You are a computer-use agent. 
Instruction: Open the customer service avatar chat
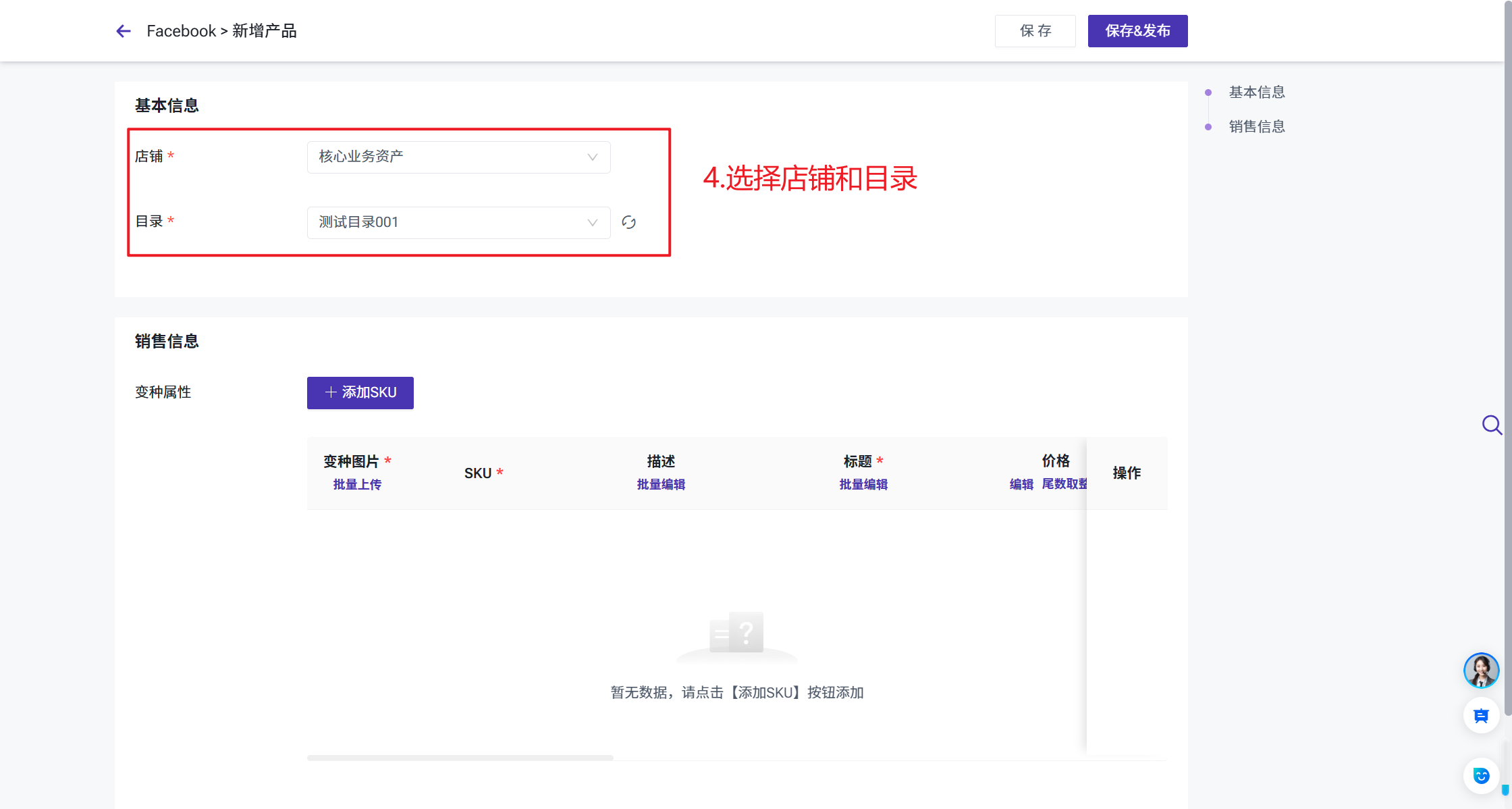point(1481,671)
